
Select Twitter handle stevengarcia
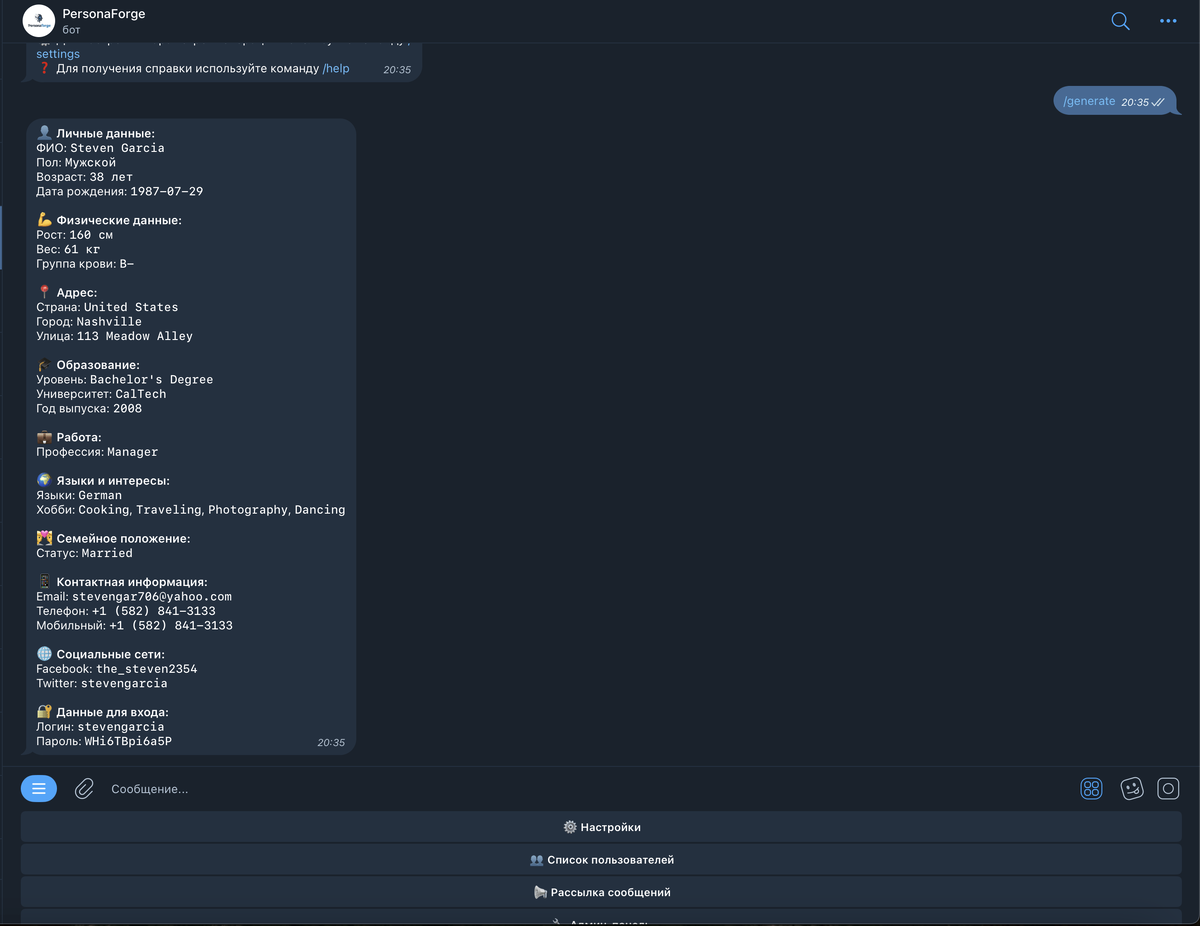pyautogui.click(x=124, y=684)
